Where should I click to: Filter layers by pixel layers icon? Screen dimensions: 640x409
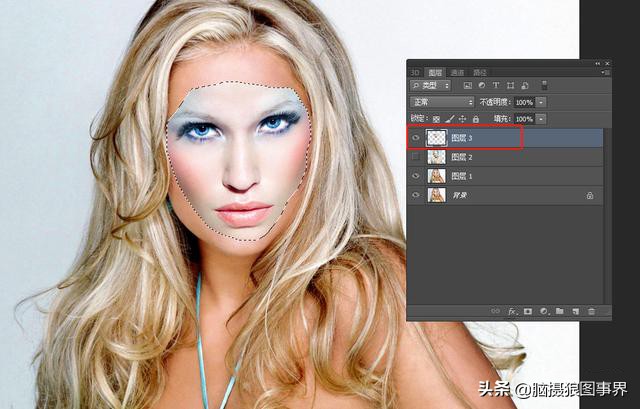click(x=468, y=85)
